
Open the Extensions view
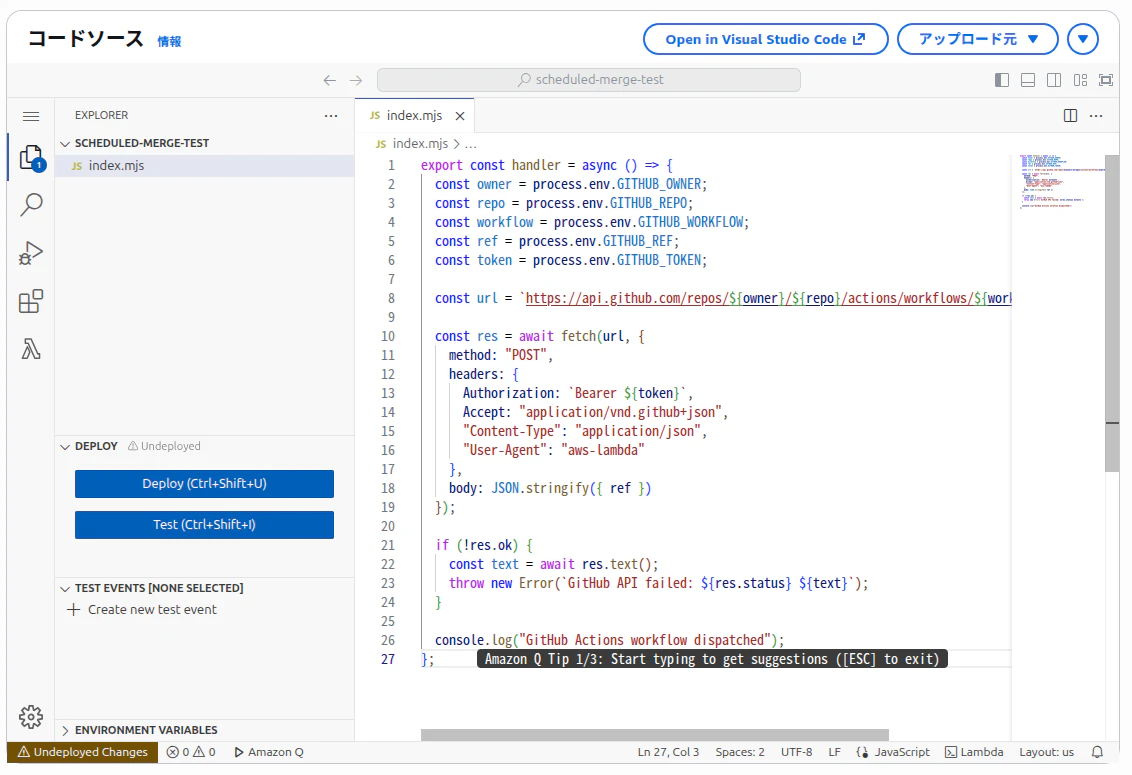[31, 301]
